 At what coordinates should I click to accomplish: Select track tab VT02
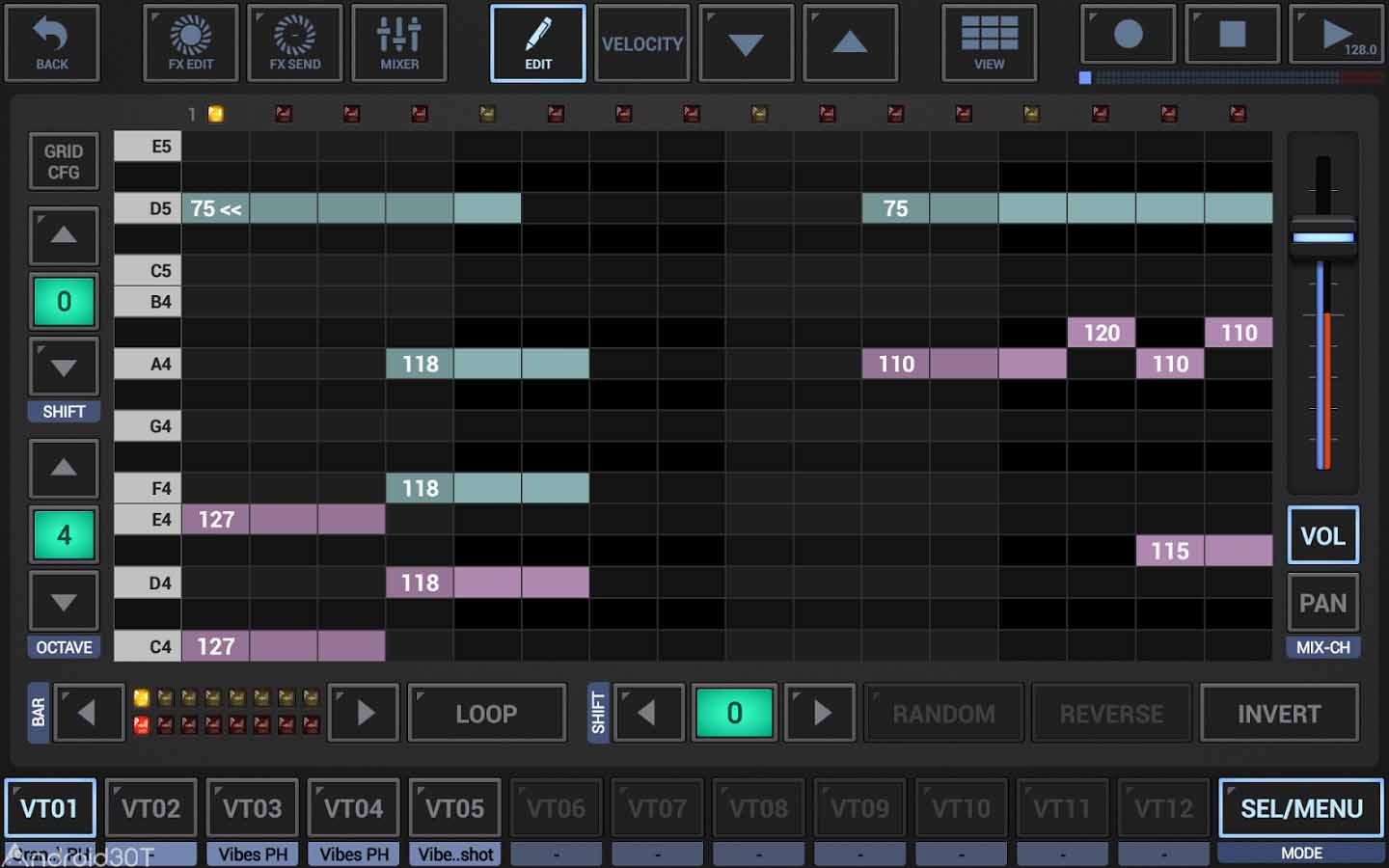coord(151,808)
